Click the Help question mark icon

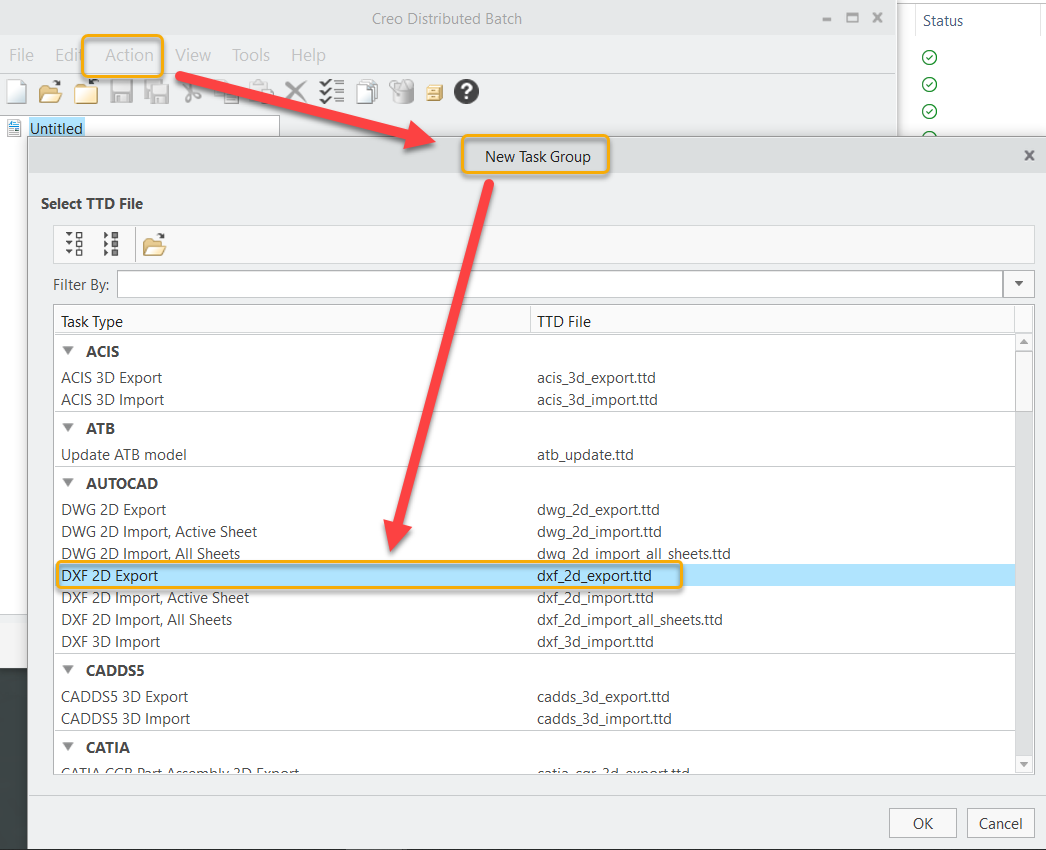pos(465,91)
